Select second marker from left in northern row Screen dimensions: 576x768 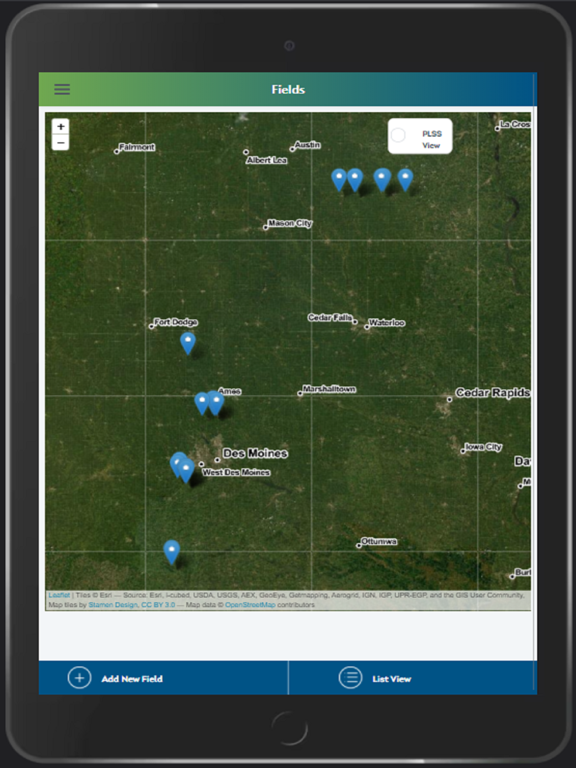[355, 180]
